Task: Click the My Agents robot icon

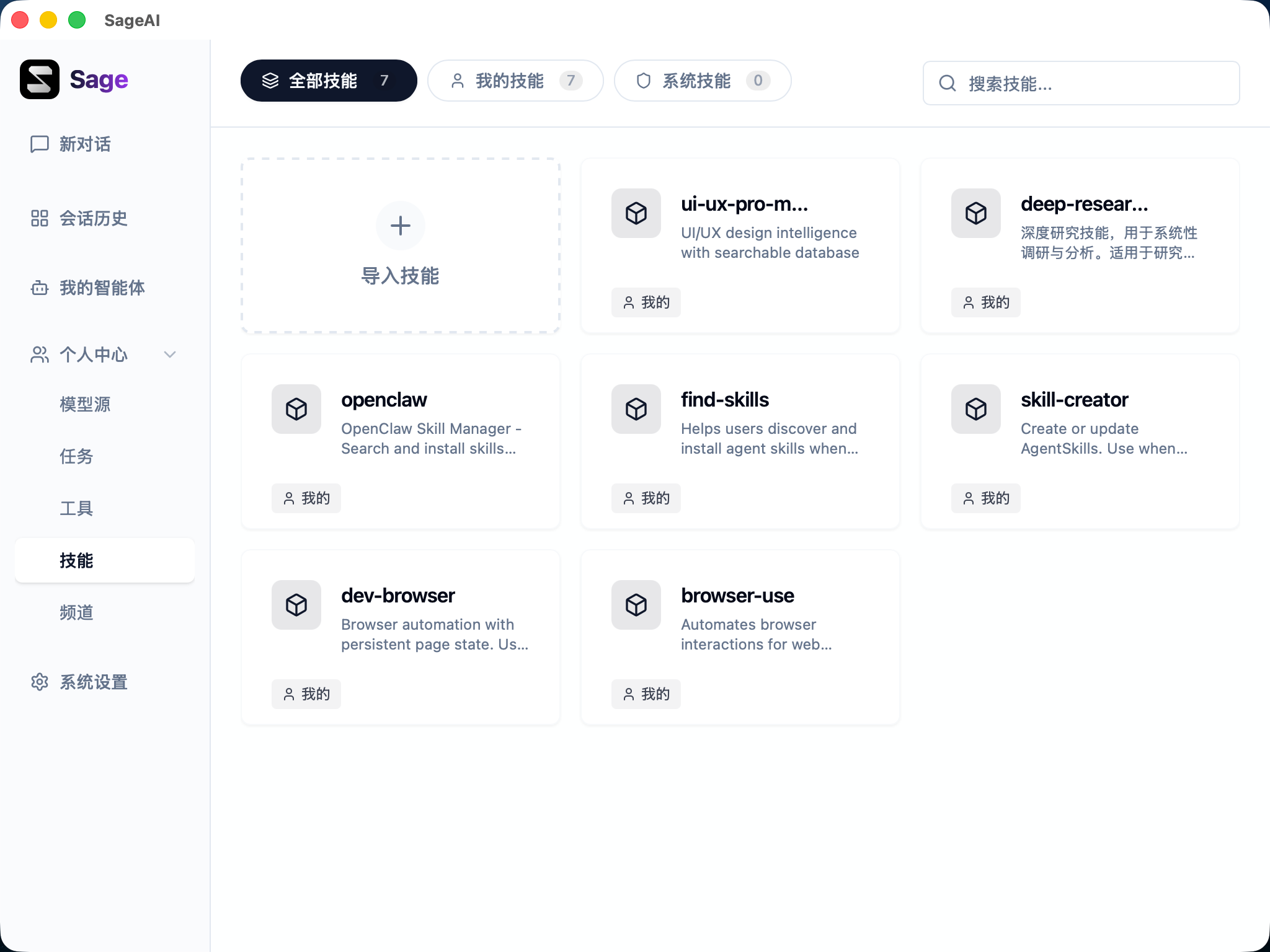Action: point(40,288)
